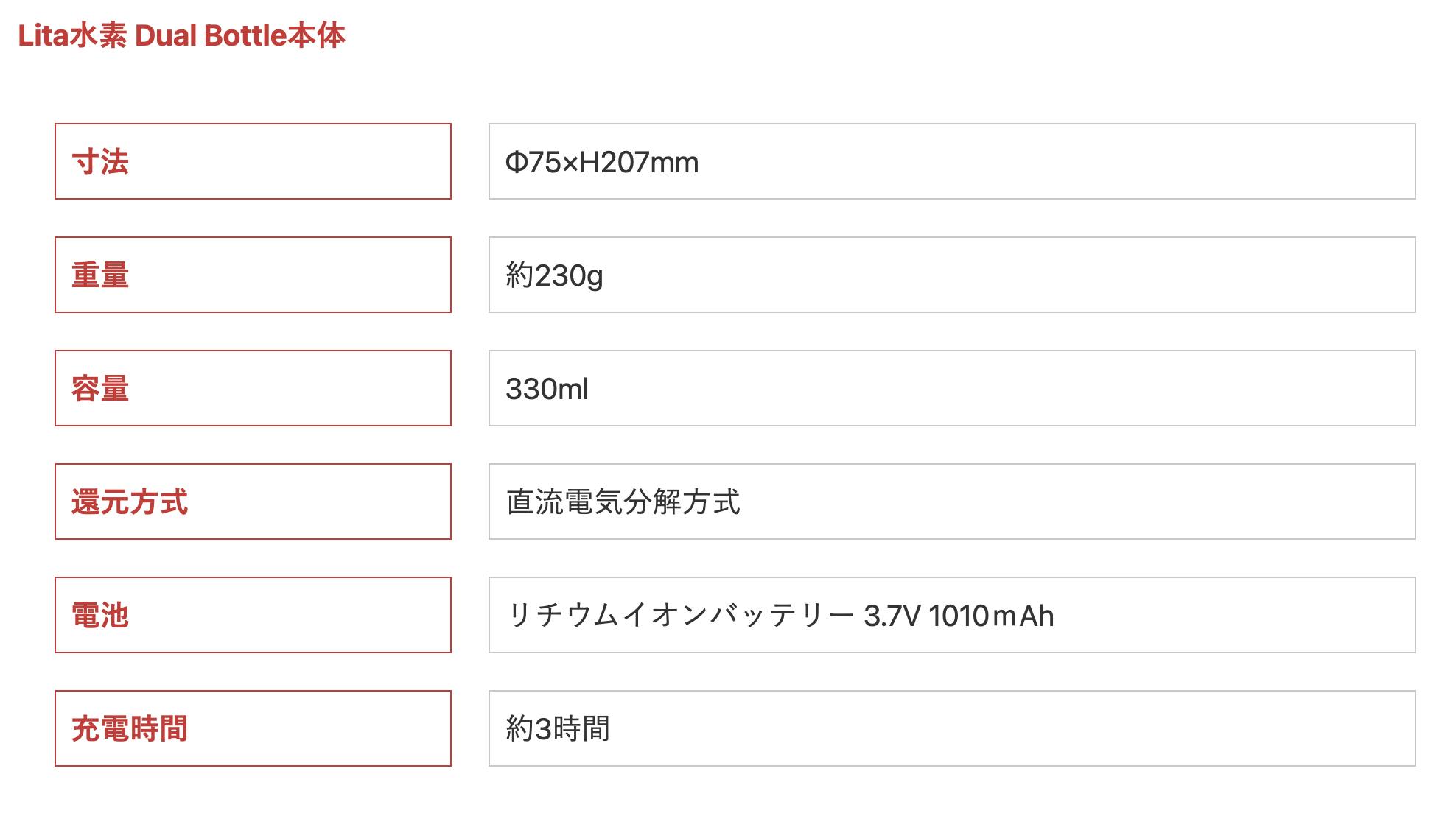Click the 重量 label cell

(x=252, y=275)
